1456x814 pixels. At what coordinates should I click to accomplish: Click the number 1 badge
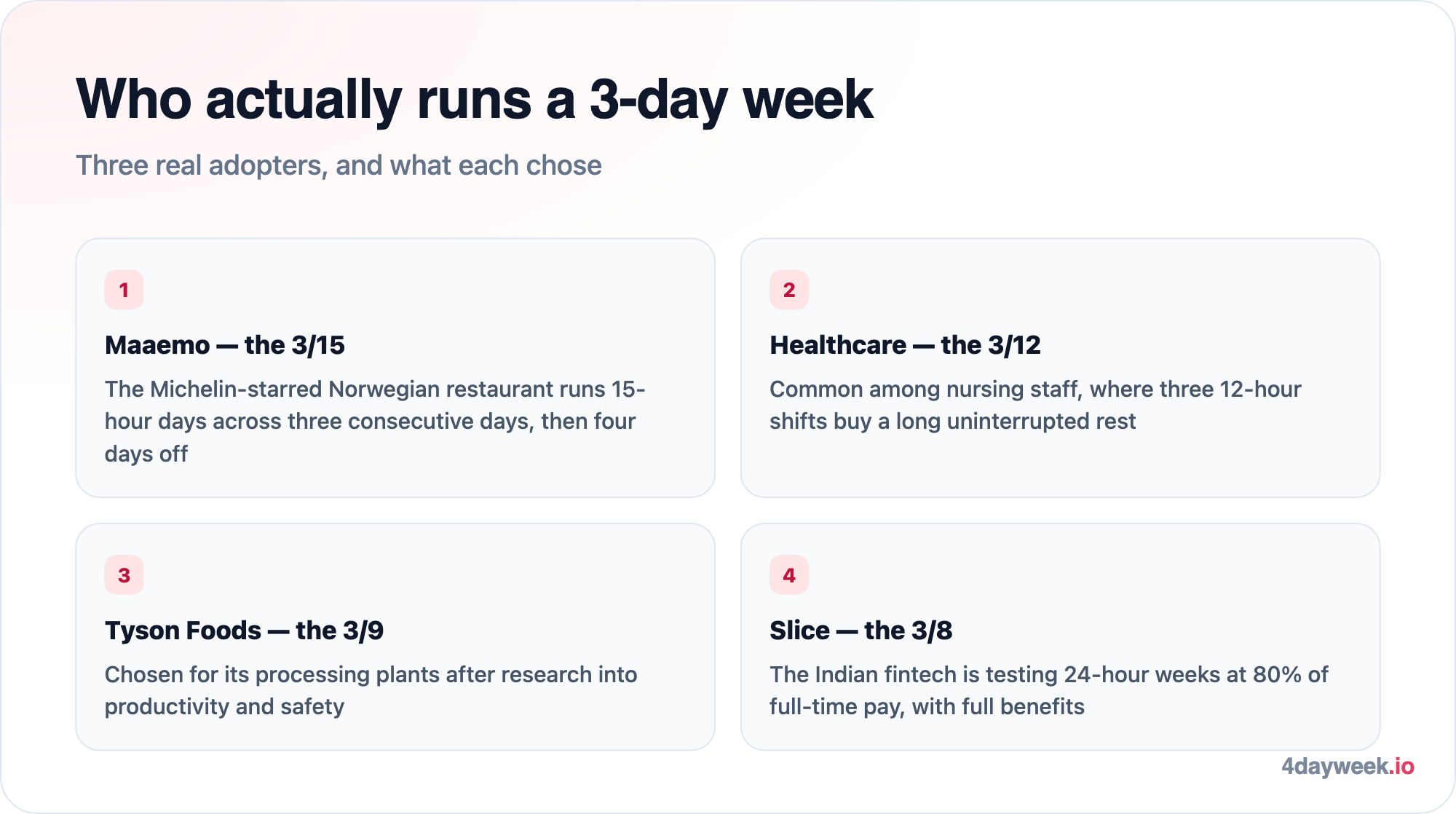click(x=124, y=290)
